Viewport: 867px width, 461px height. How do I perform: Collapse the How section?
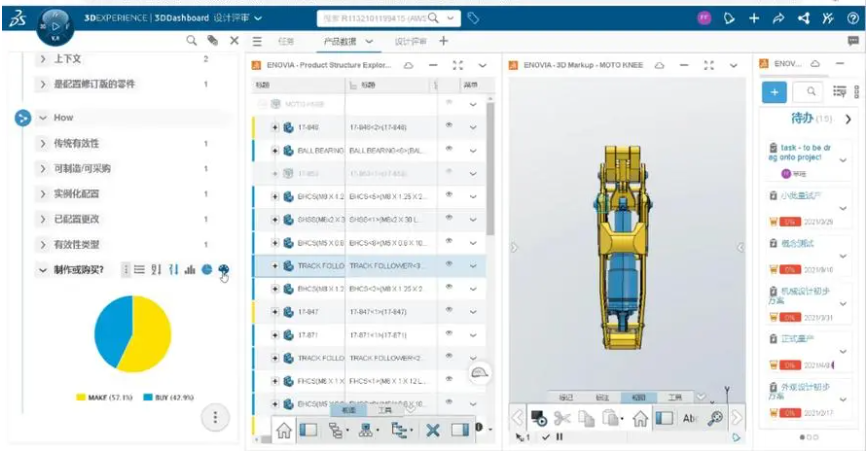pos(43,118)
